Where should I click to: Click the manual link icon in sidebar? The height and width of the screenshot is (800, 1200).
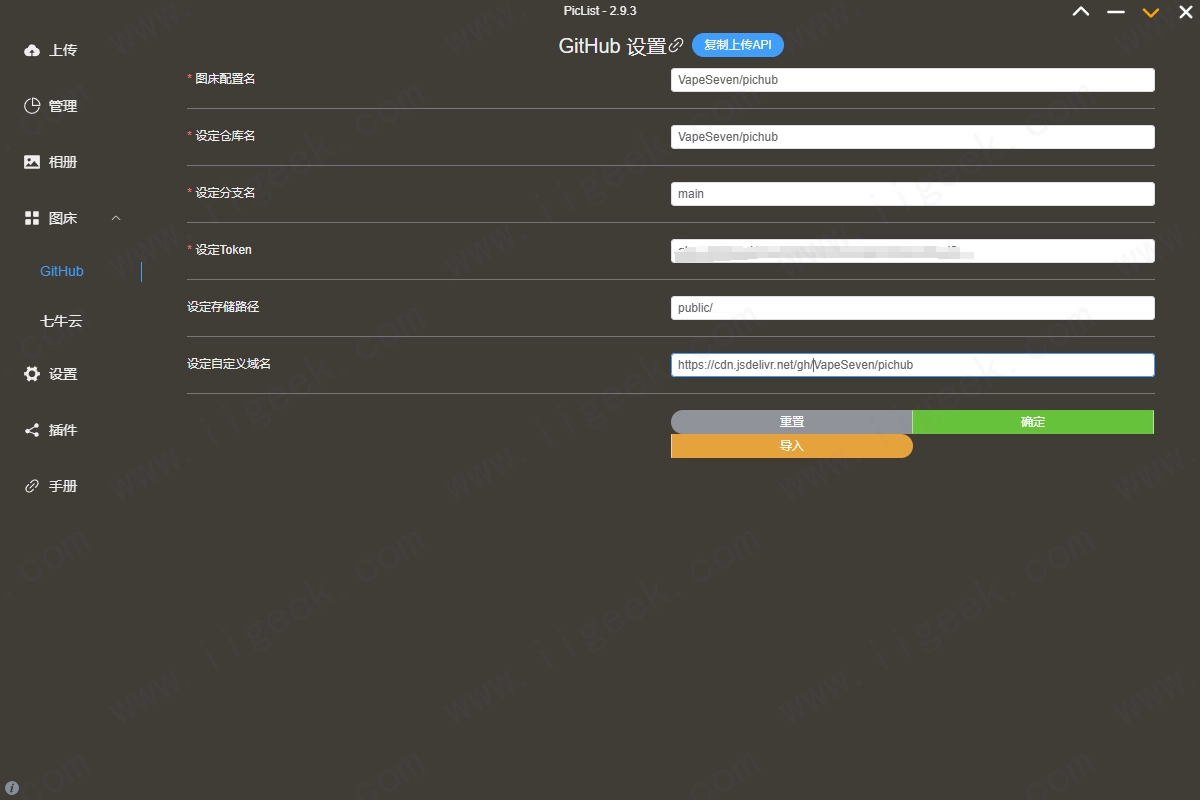point(32,486)
